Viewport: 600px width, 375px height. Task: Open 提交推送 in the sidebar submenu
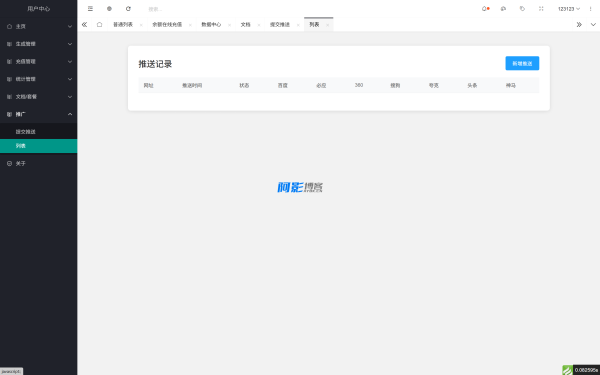click(x=38, y=132)
